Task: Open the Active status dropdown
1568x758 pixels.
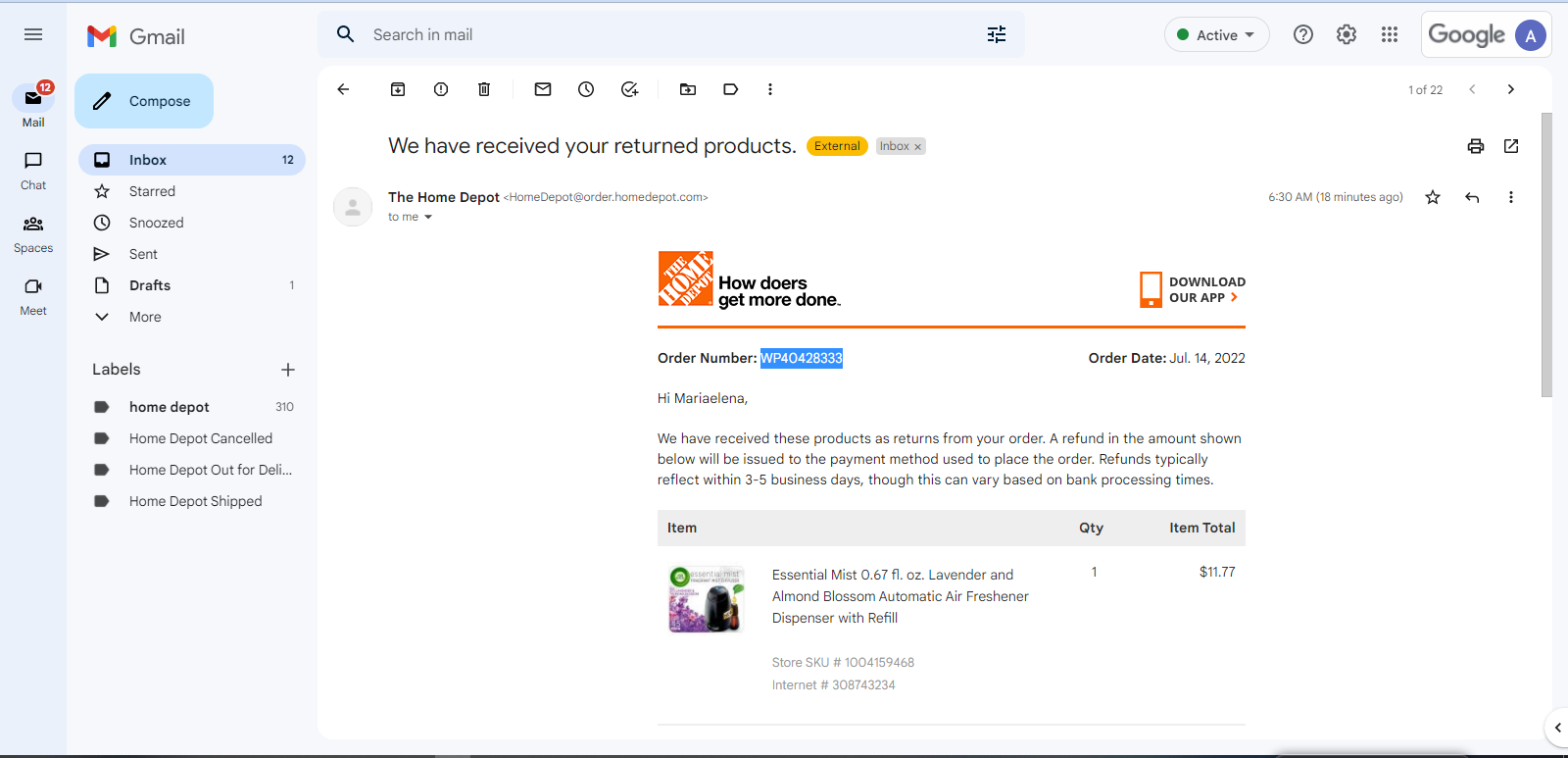Action: point(1216,35)
